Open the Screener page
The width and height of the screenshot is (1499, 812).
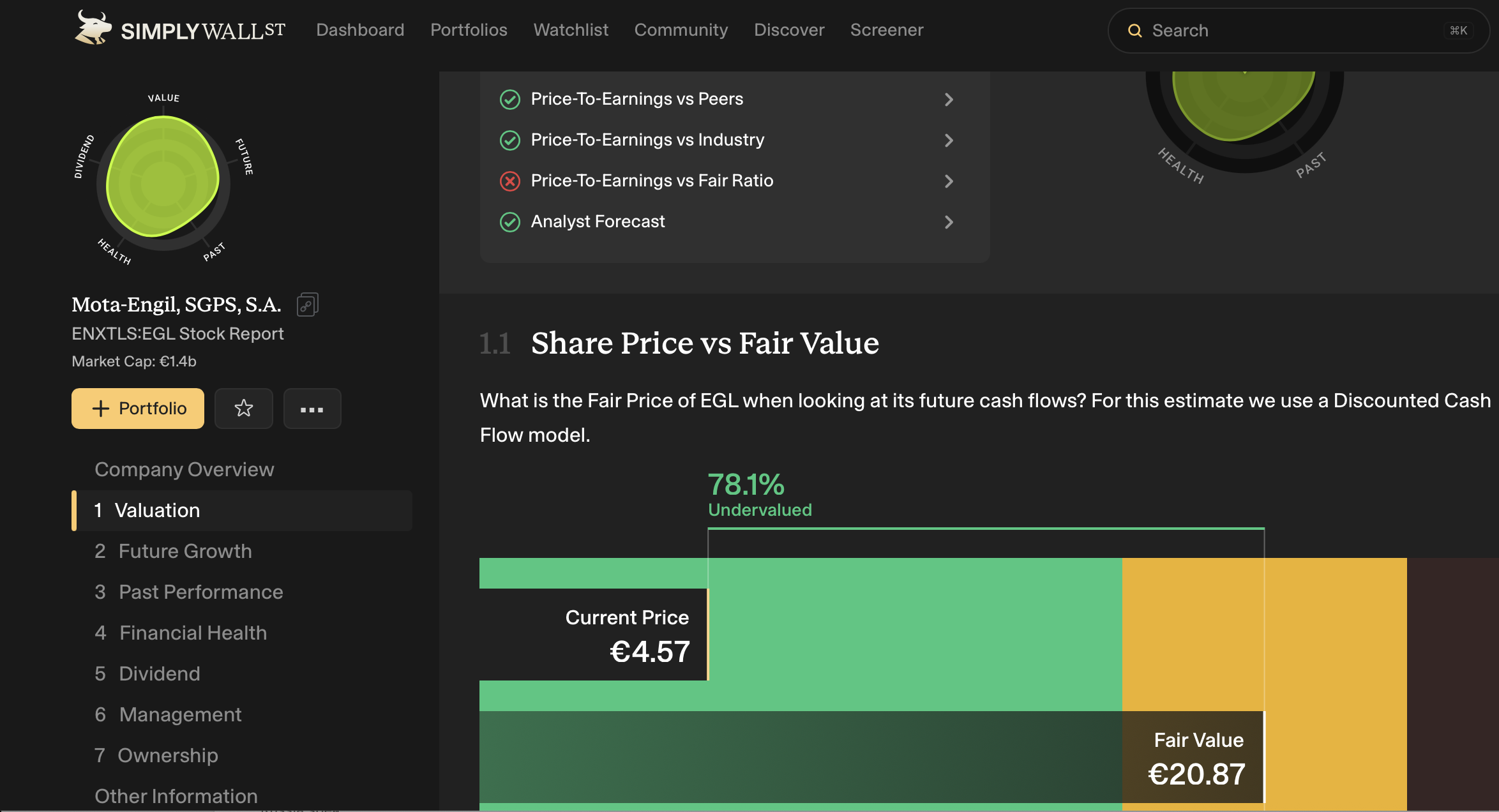coord(887,30)
